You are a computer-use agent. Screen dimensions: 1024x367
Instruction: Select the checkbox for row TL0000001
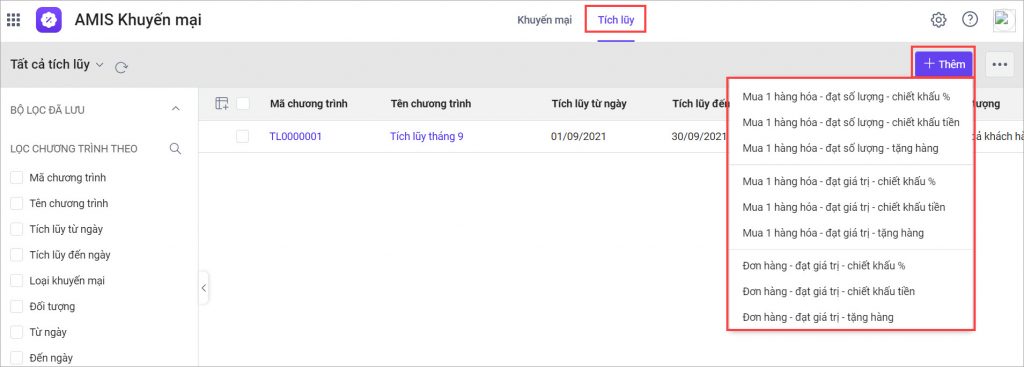pyautogui.click(x=243, y=136)
